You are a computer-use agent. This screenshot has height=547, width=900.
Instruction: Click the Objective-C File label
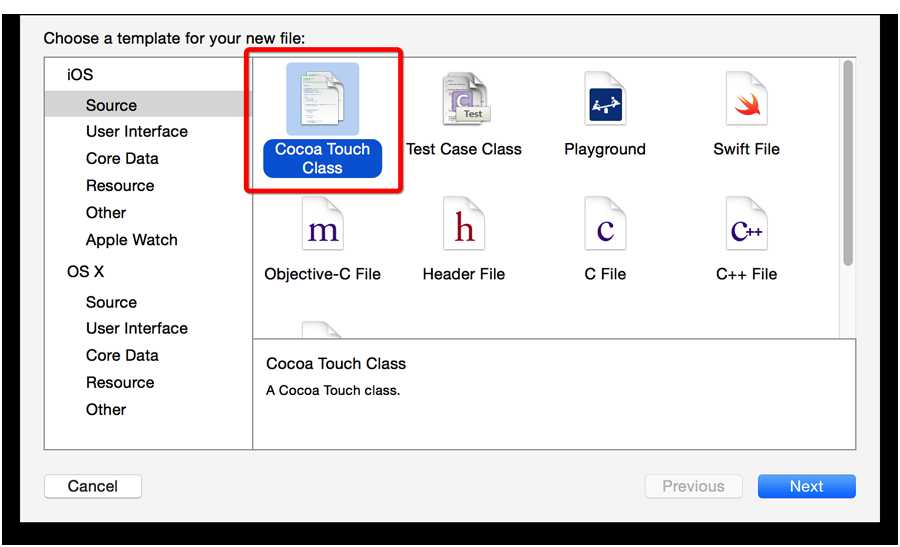323,274
